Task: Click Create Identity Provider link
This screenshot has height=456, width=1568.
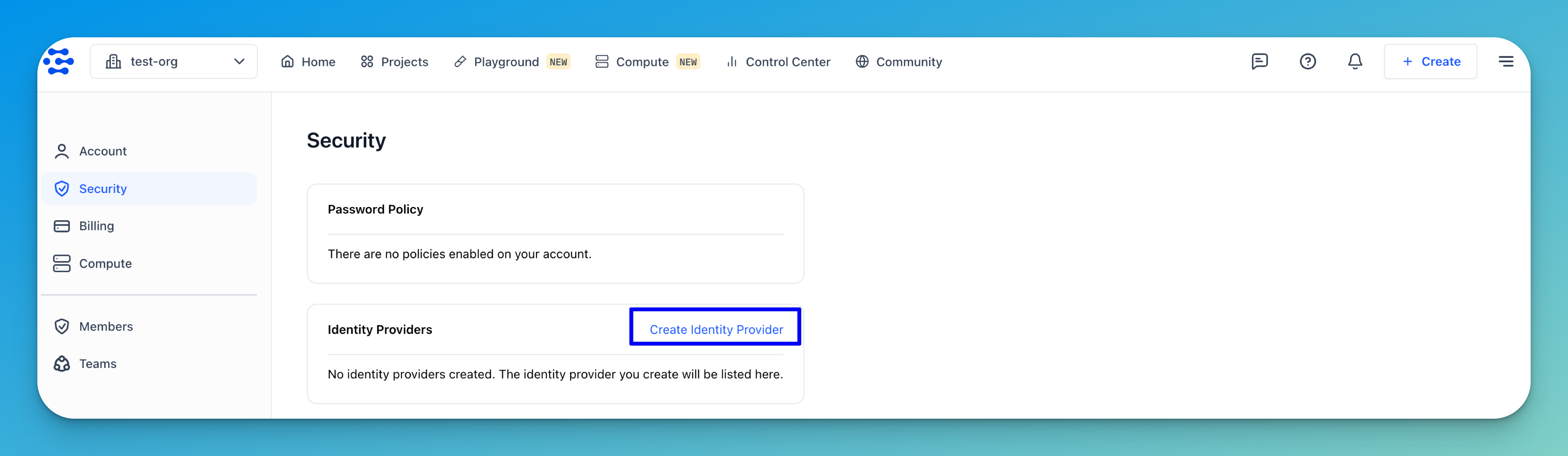Action: click(x=716, y=329)
